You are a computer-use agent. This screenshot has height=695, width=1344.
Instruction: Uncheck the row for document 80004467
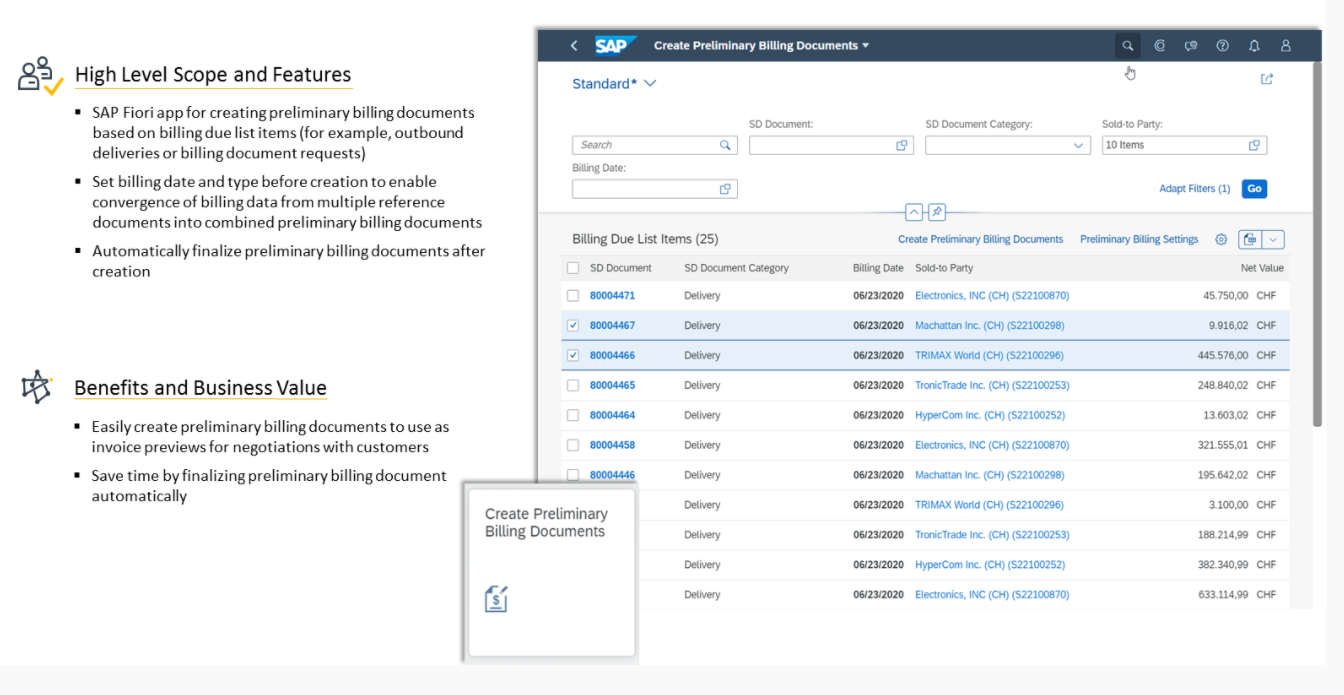point(573,326)
